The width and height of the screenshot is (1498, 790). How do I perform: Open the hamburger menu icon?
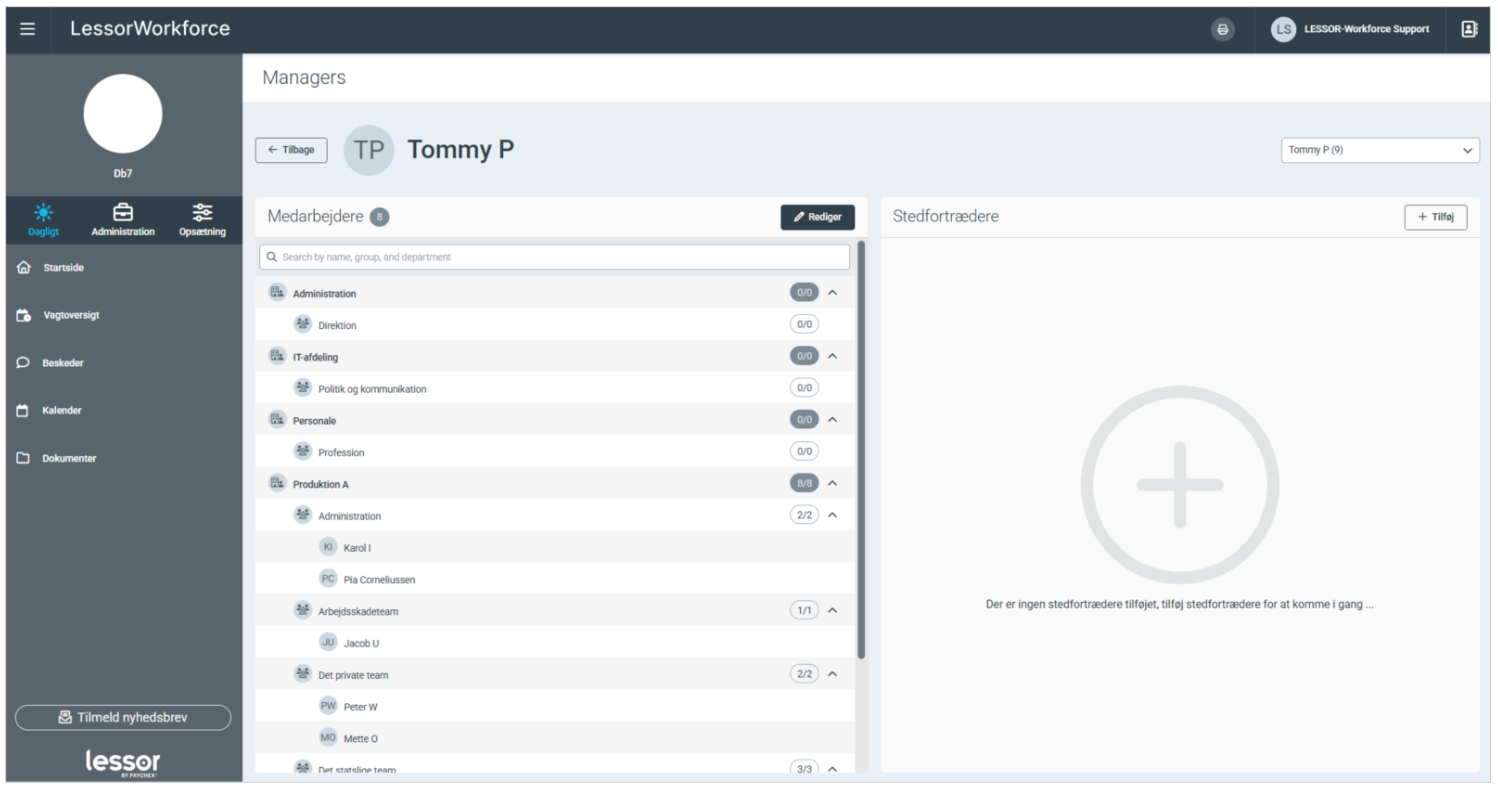(x=27, y=29)
